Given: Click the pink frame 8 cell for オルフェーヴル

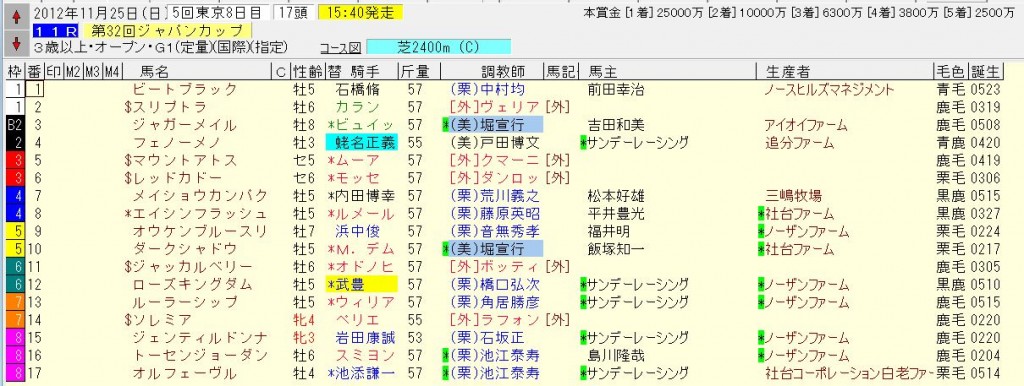Looking at the screenshot, I should tap(15, 373).
